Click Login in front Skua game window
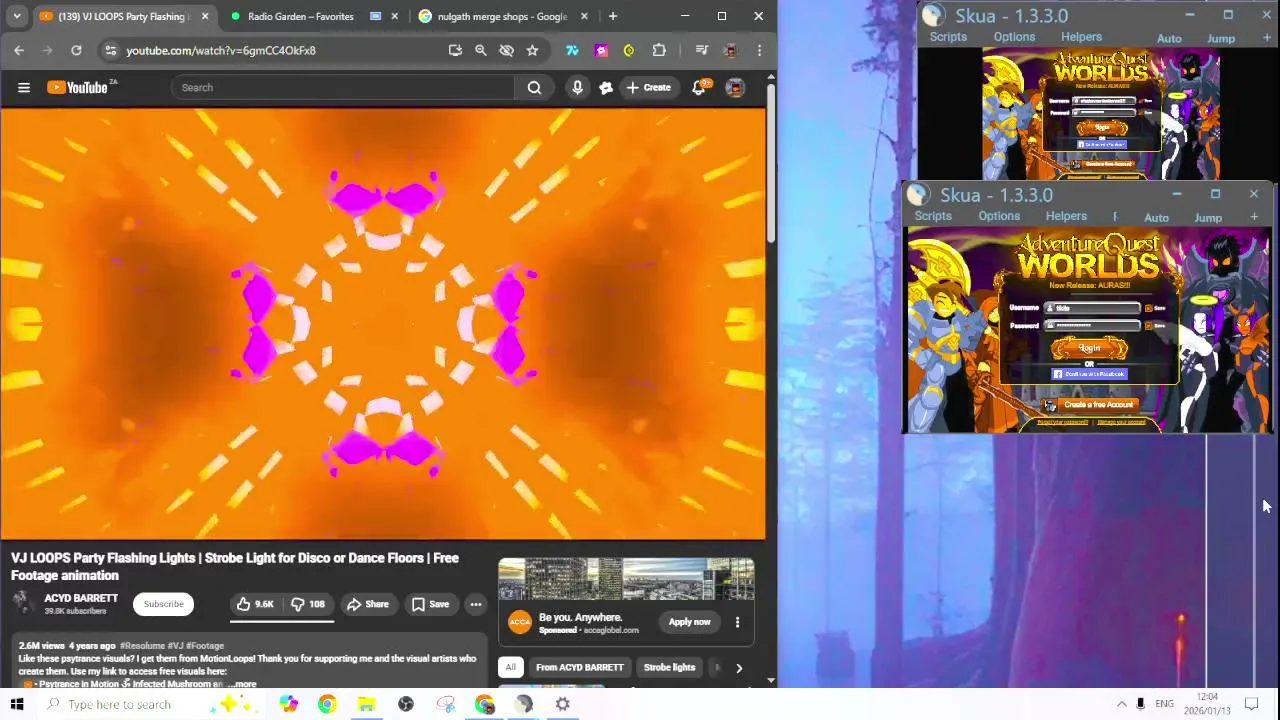 [x=1089, y=348]
